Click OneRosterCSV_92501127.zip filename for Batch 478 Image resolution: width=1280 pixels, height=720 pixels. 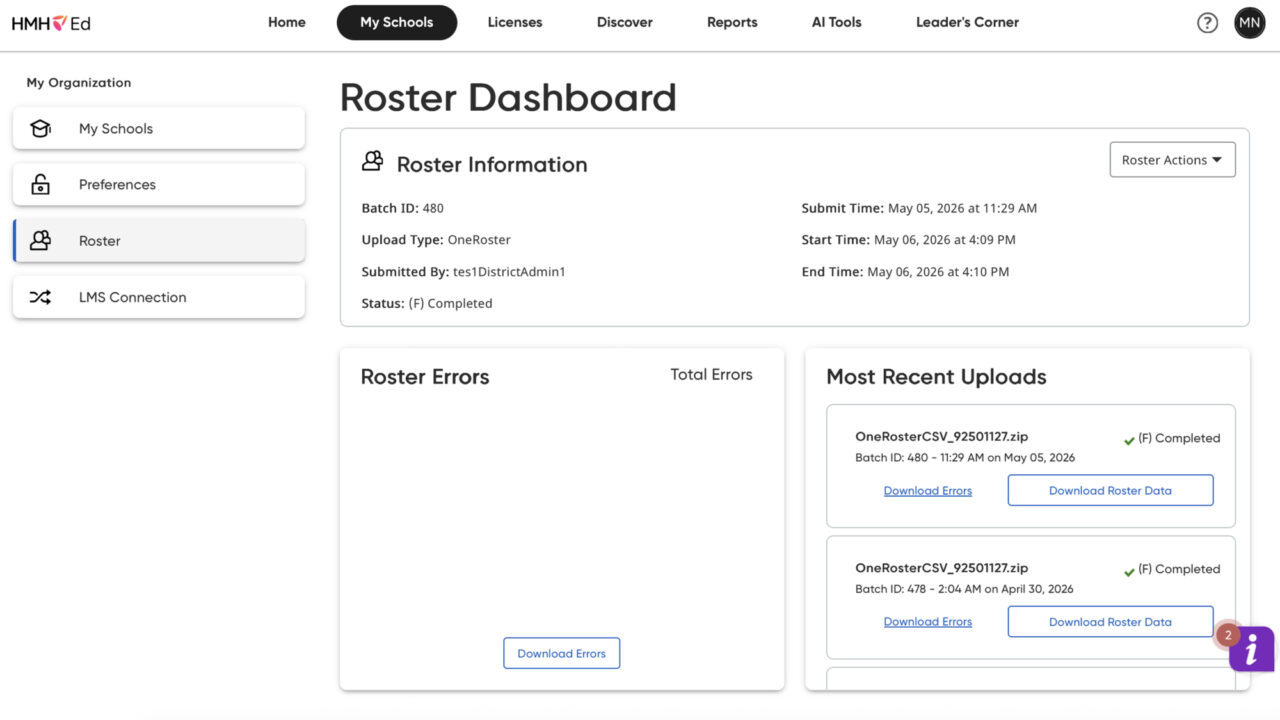(x=941, y=568)
